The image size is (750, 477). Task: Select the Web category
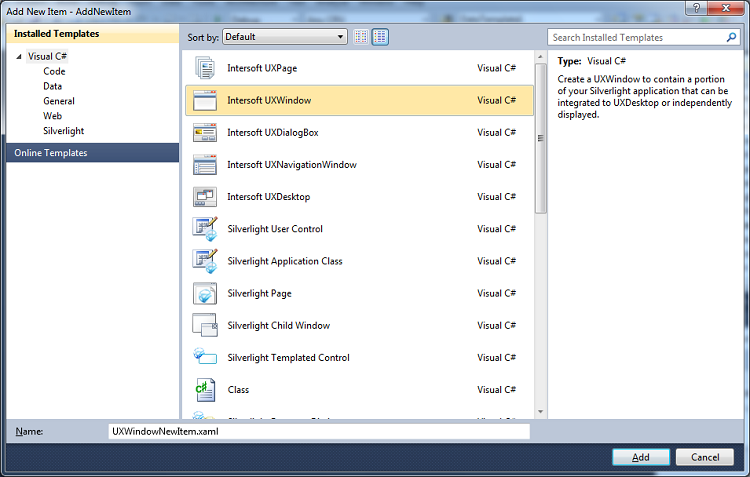click(53, 116)
